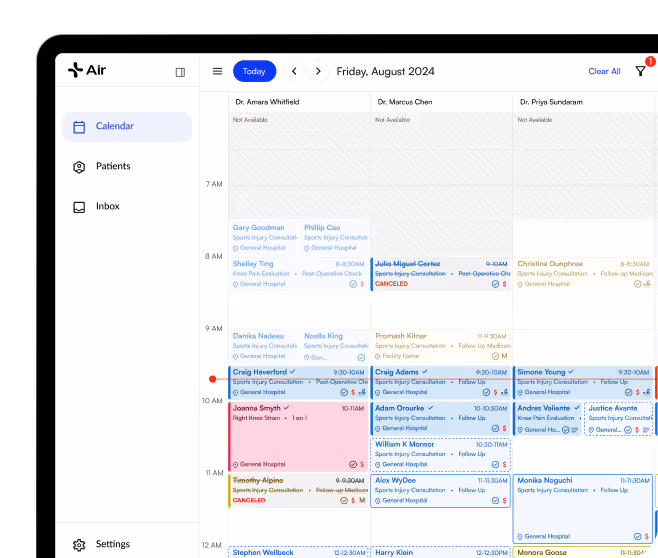Click check circle on Adam Orourke appointment
This screenshot has height=558, width=658.
coord(495,428)
